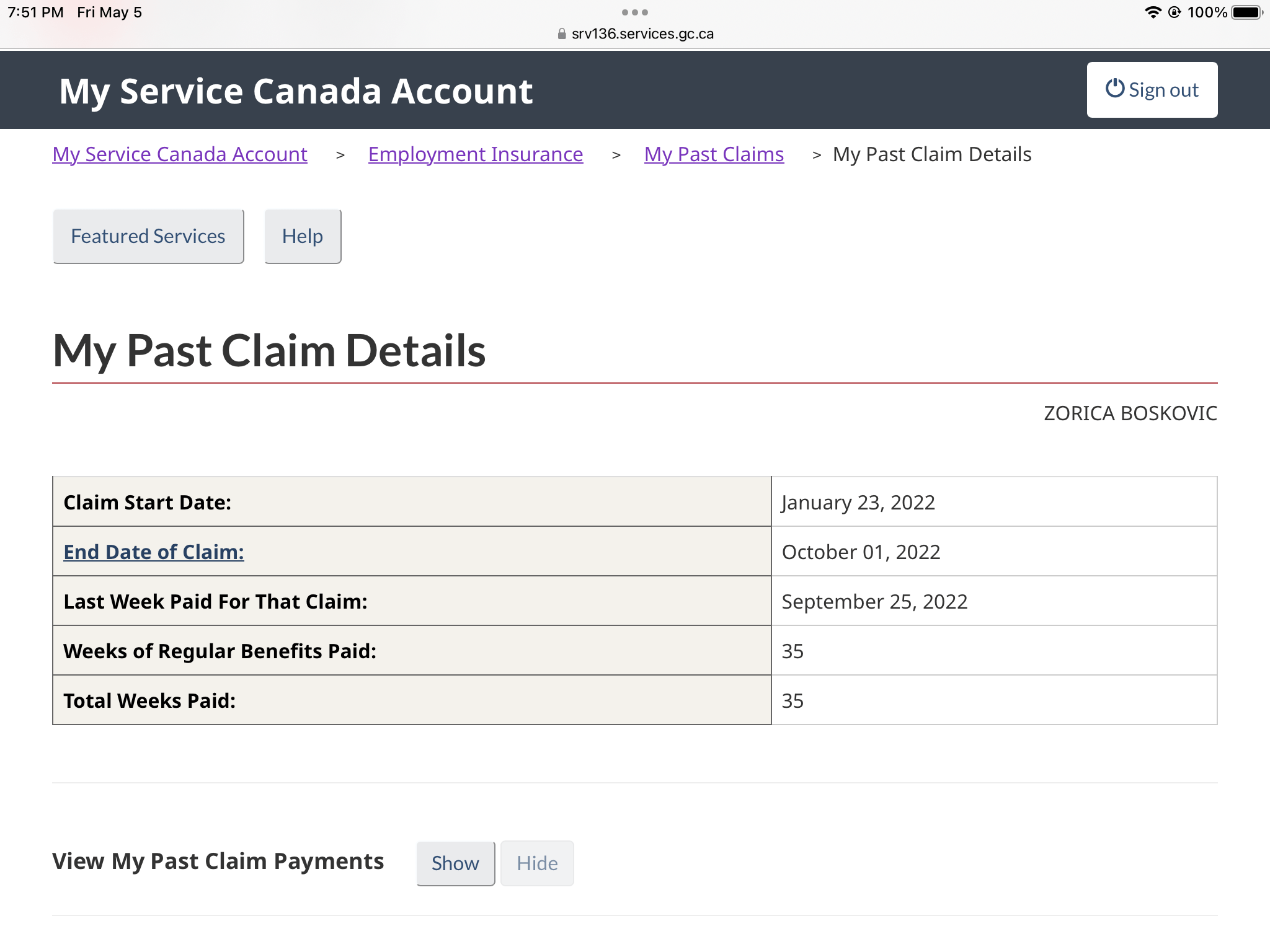The image size is (1270, 952).
Task: Select the Total Weeks Paid value
Action: [793, 700]
